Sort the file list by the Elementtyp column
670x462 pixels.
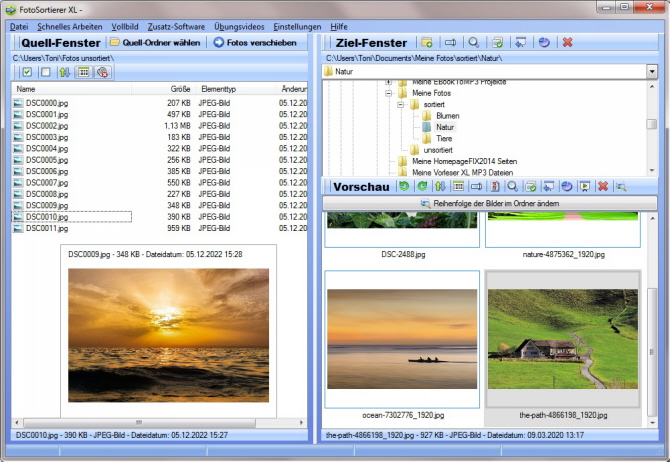236,89
